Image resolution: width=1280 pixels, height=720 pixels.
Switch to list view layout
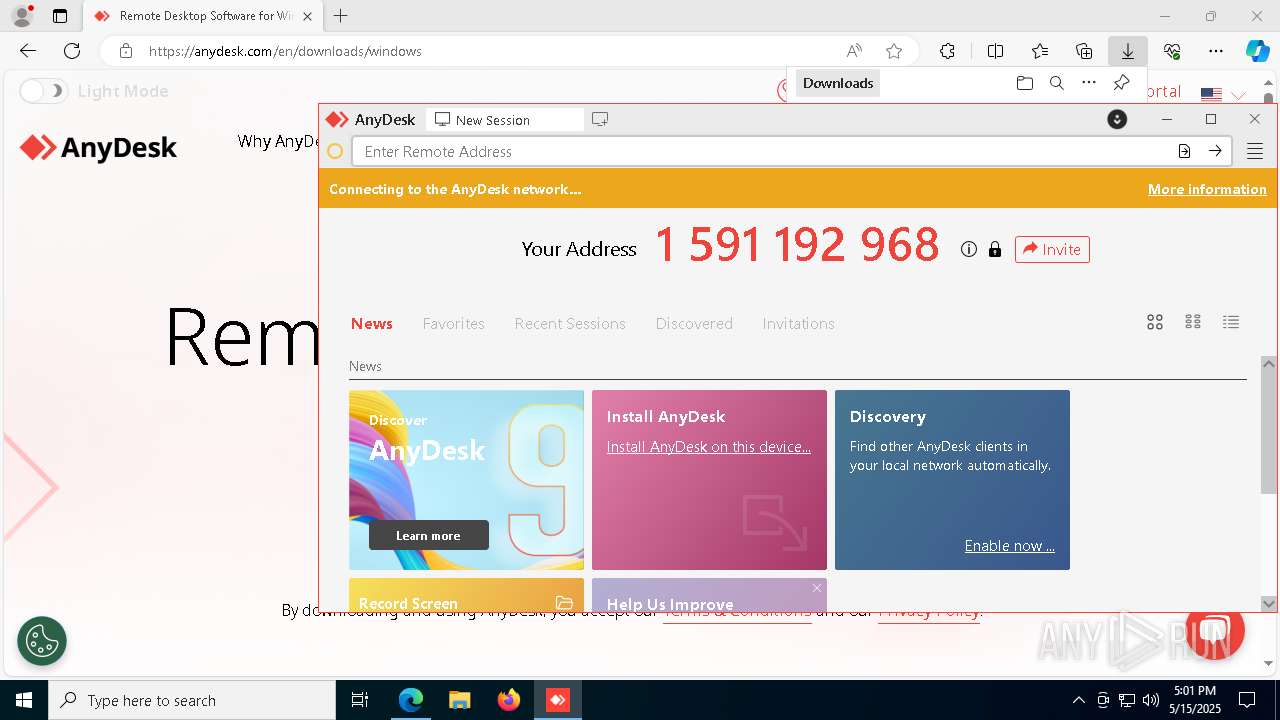click(x=1231, y=322)
